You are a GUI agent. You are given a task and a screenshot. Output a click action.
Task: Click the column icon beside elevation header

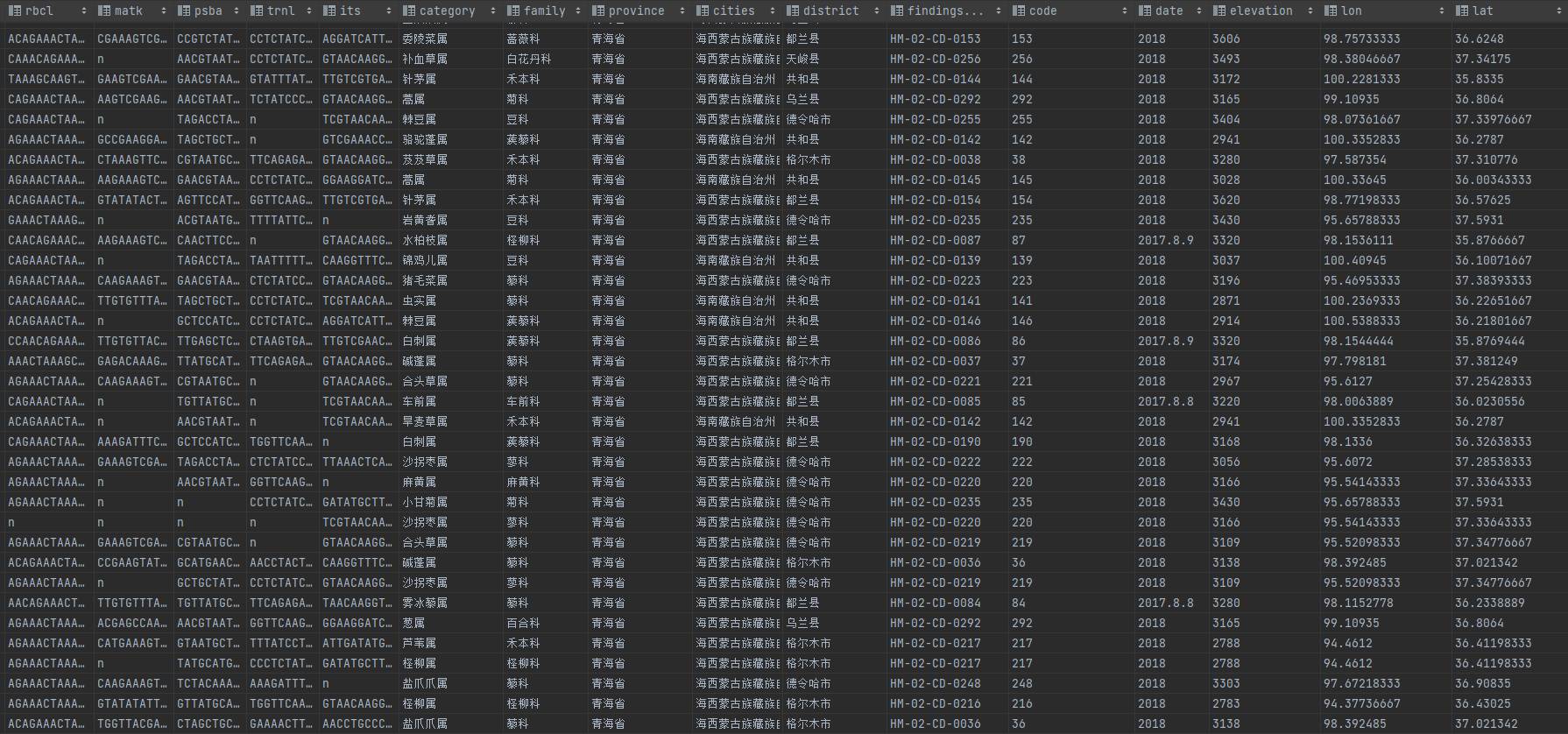coord(1219,11)
